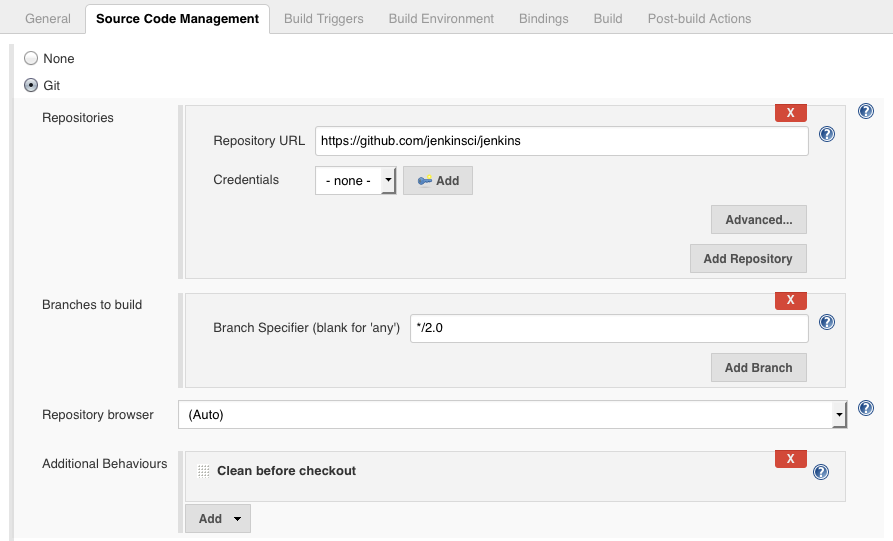
Task: Open the Post-build Actions tab
Action: [699, 18]
